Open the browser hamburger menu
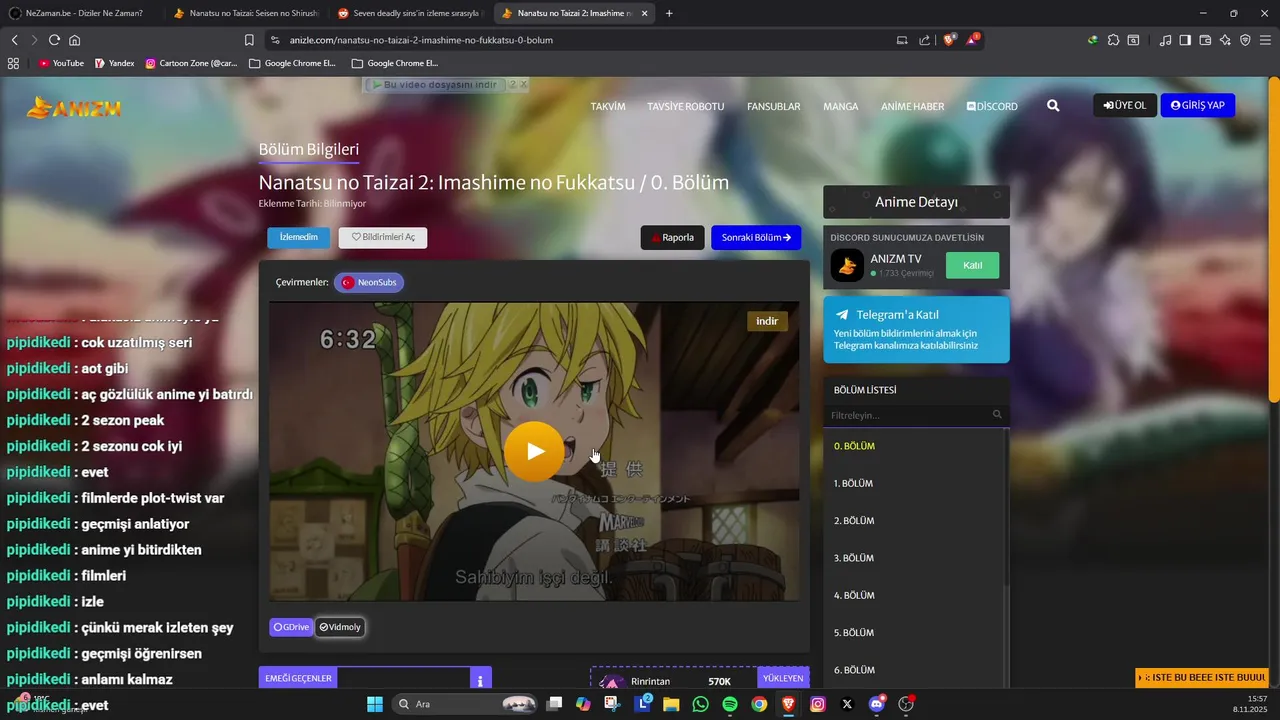 click(1265, 40)
